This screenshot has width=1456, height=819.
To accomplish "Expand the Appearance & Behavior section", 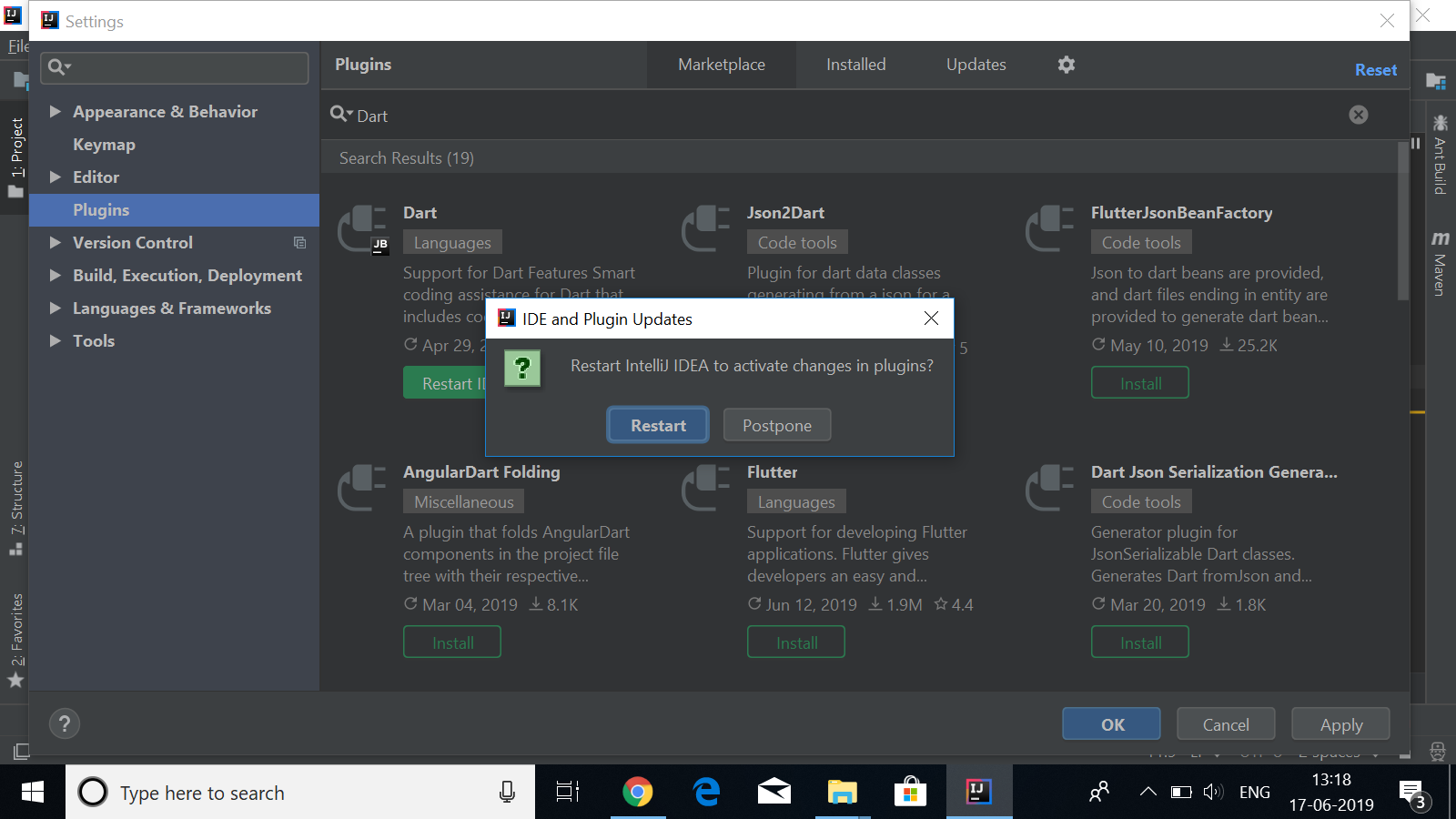I will [56, 111].
